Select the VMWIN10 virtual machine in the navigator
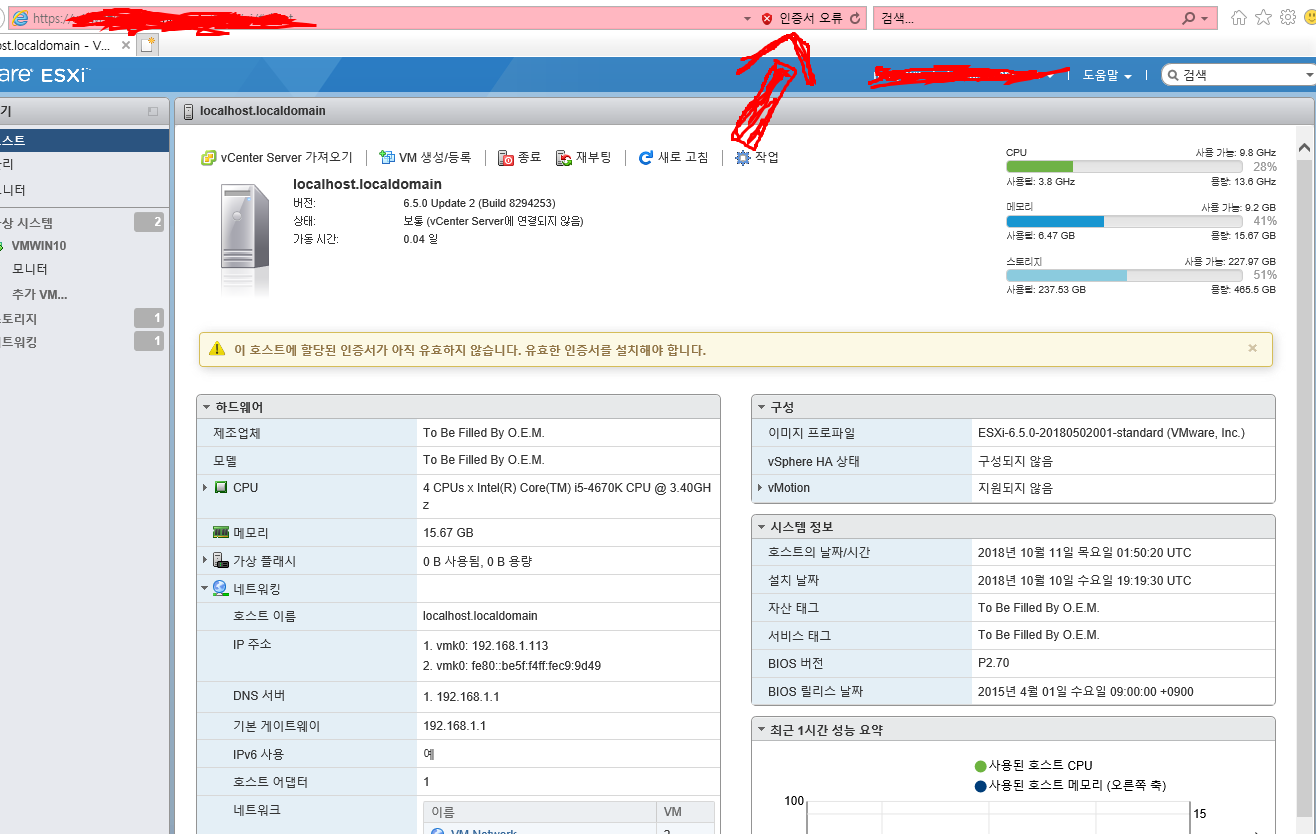The image size is (1316, 834). click(39, 245)
